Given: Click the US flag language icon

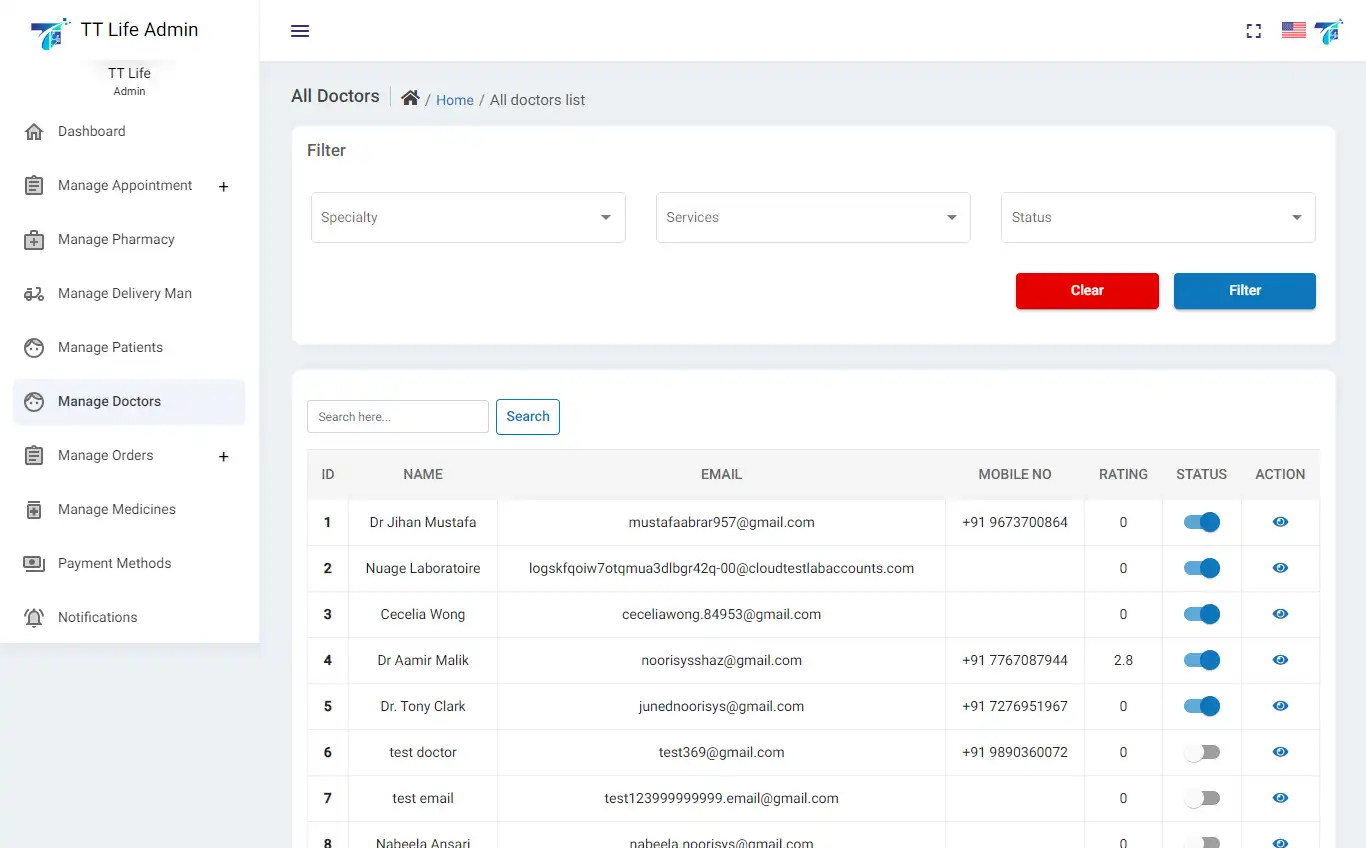Looking at the screenshot, I should click(x=1293, y=31).
